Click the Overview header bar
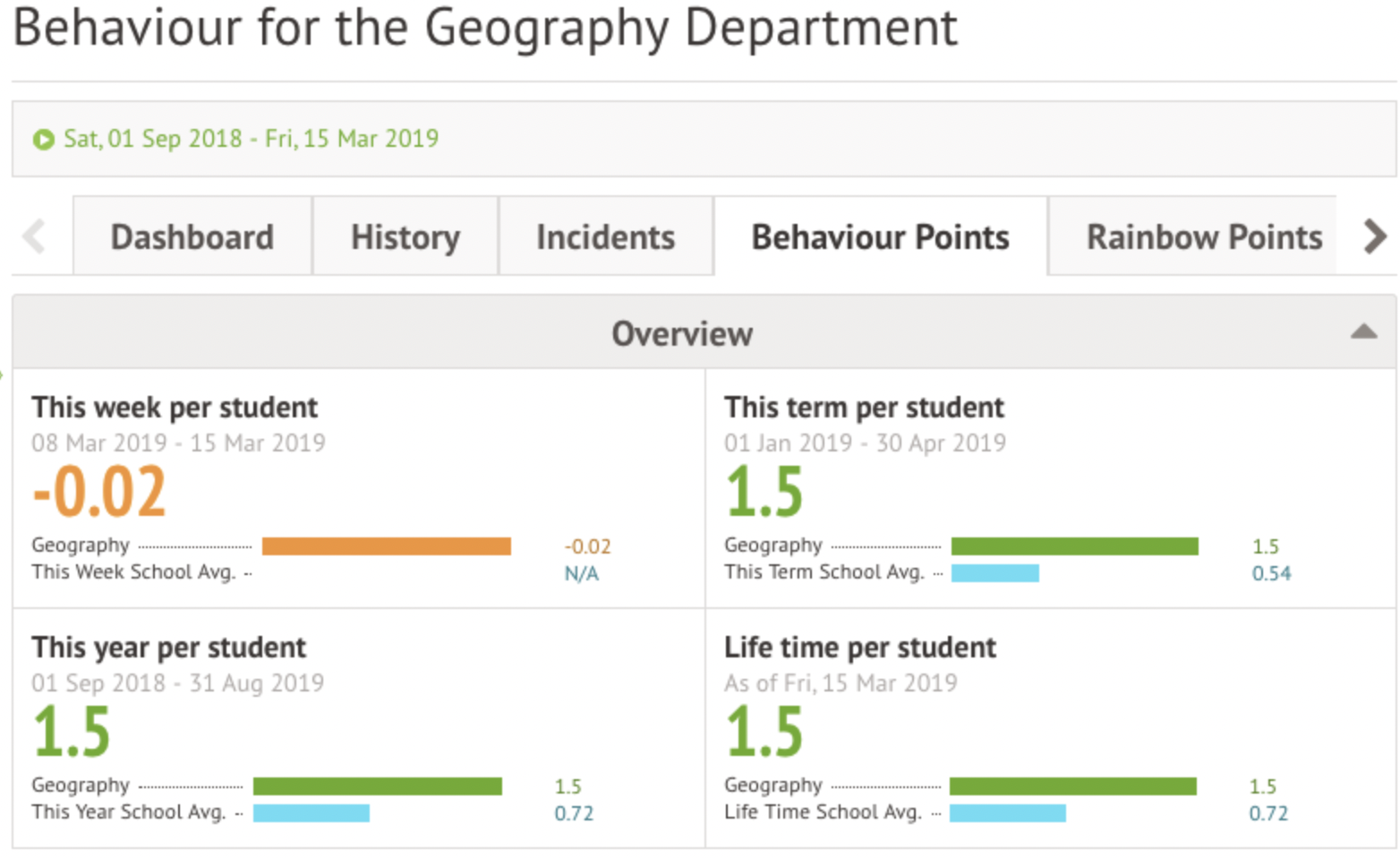This screenshot has width=1400, height=858. pyautogui.click(x=682, y=333)
